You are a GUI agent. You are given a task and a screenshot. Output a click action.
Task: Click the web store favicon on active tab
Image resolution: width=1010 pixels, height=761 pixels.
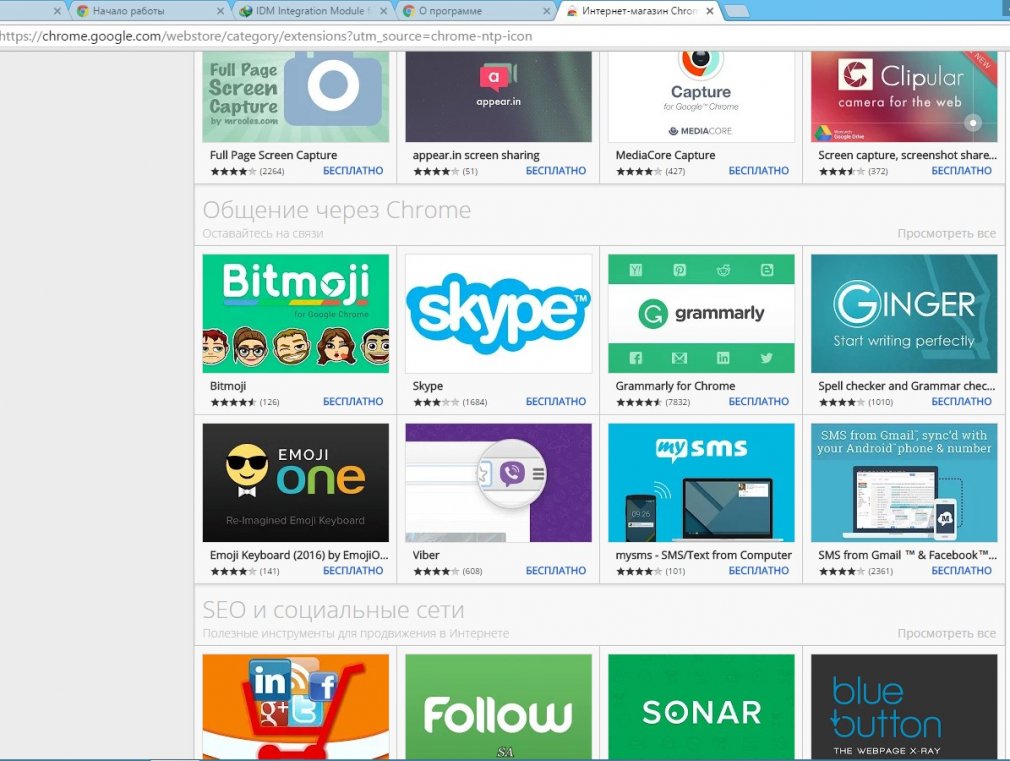[x=571, y=11]
